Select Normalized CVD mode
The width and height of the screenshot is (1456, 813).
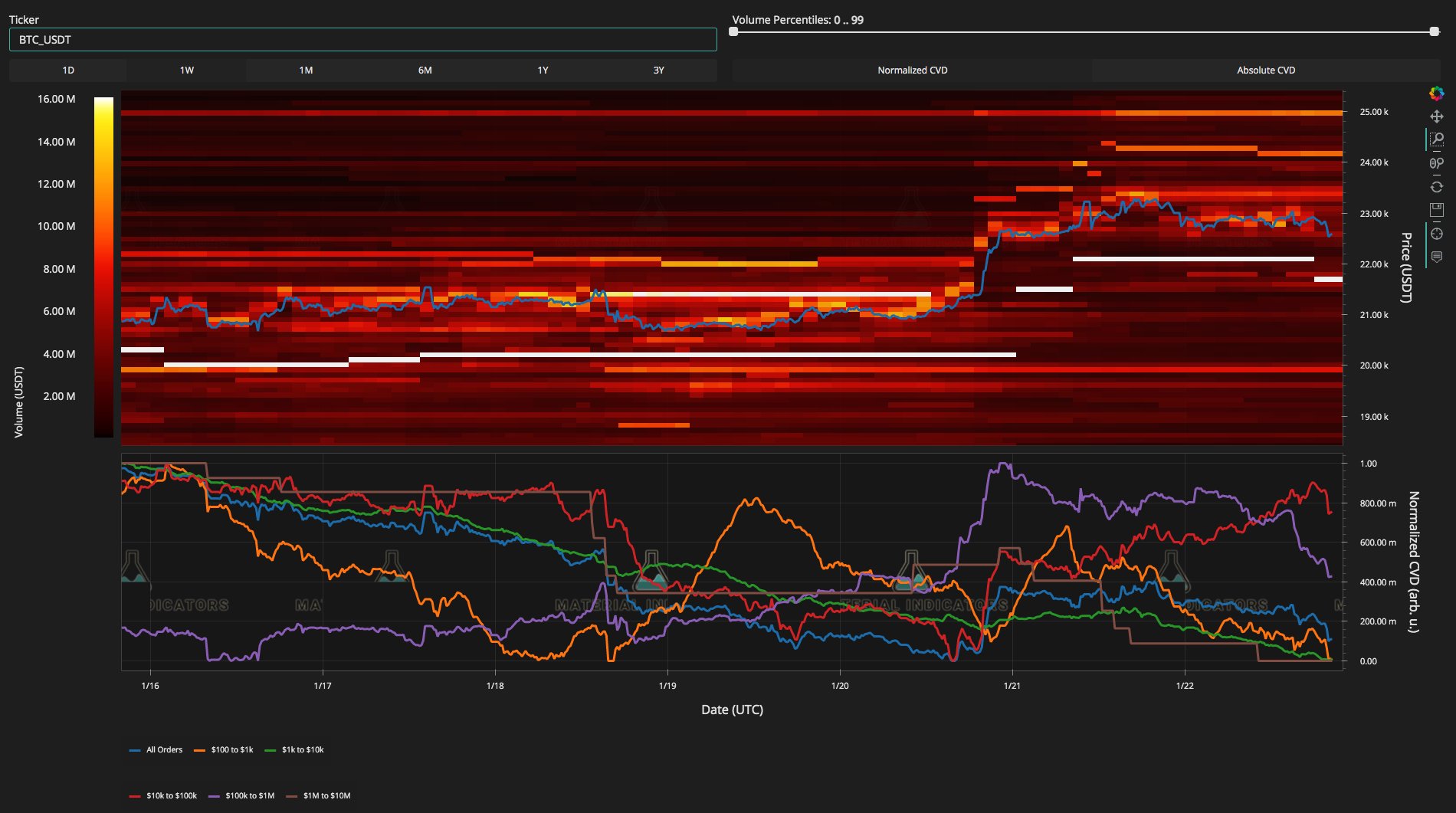point(912,70)
